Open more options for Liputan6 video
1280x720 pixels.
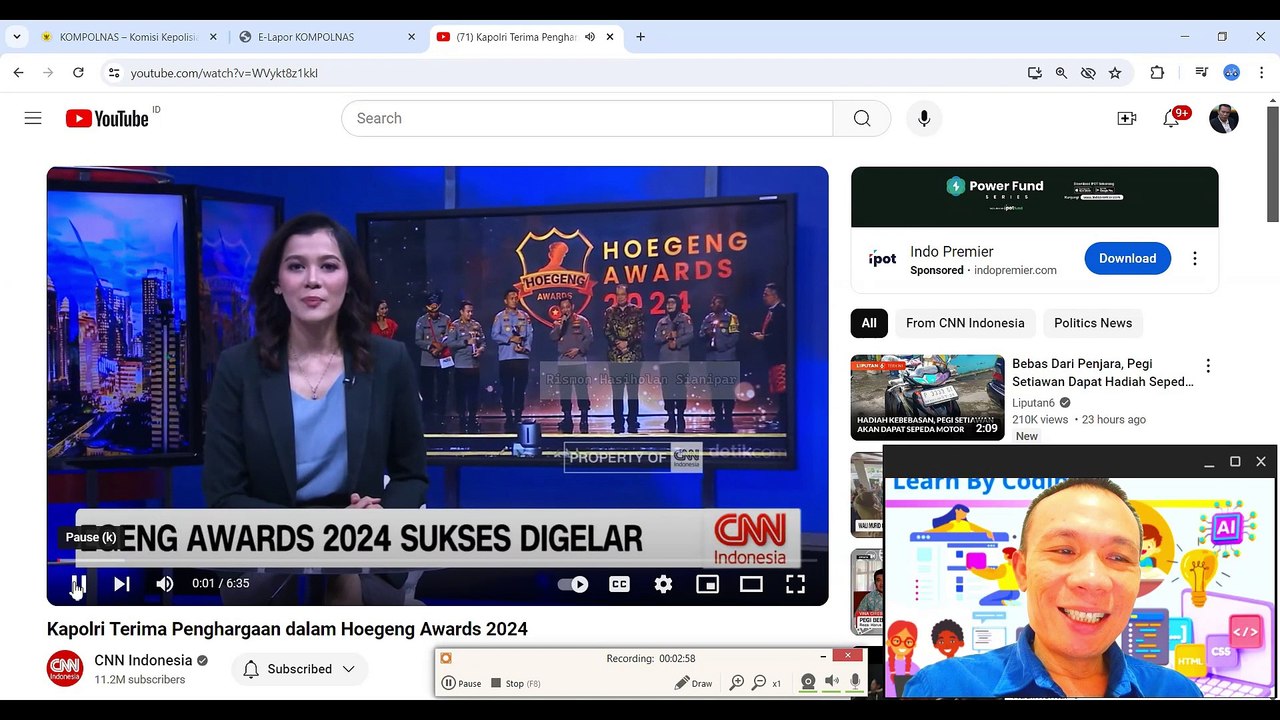click(1208, 366)
